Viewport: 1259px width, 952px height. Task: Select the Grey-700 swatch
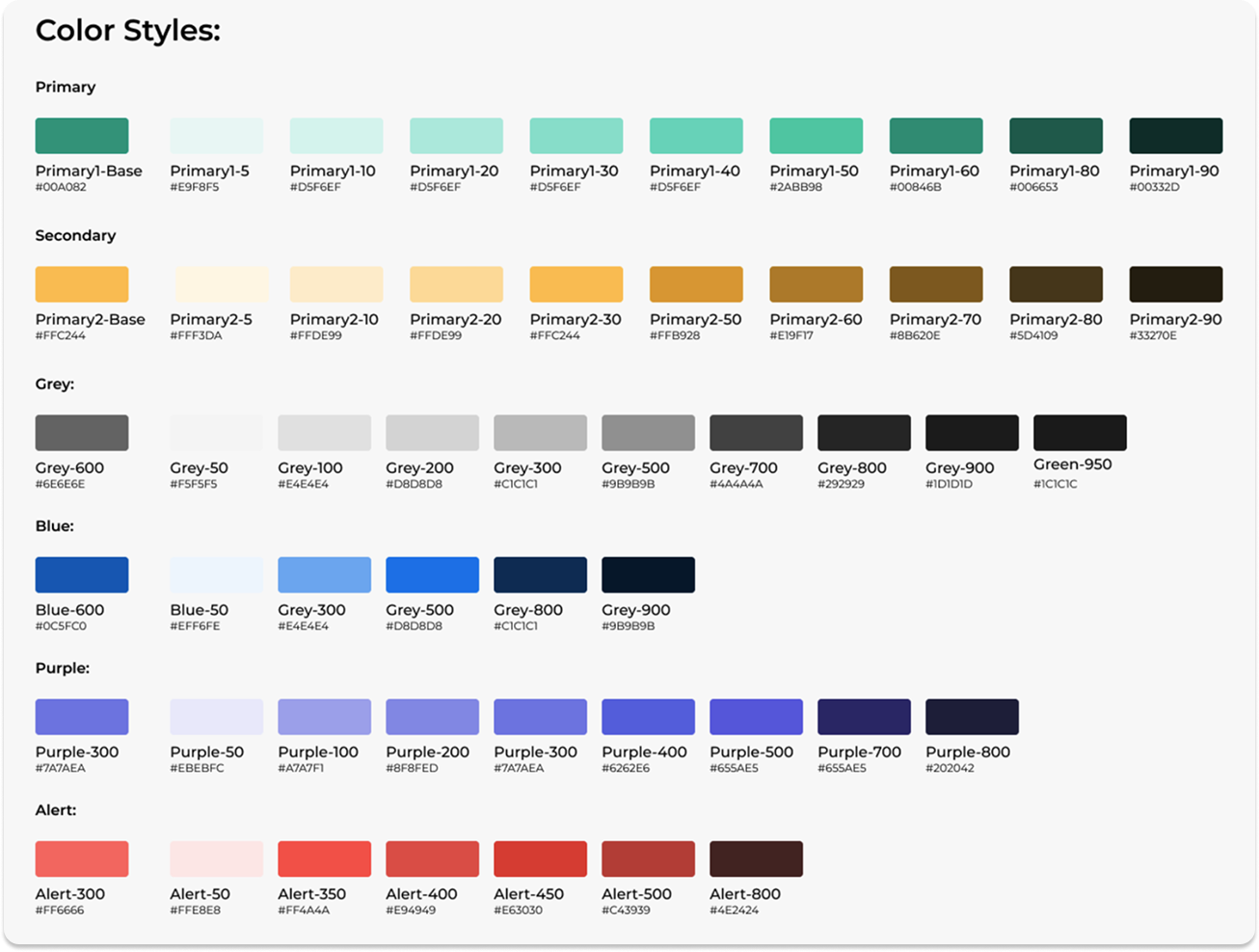tap(757, 433)
